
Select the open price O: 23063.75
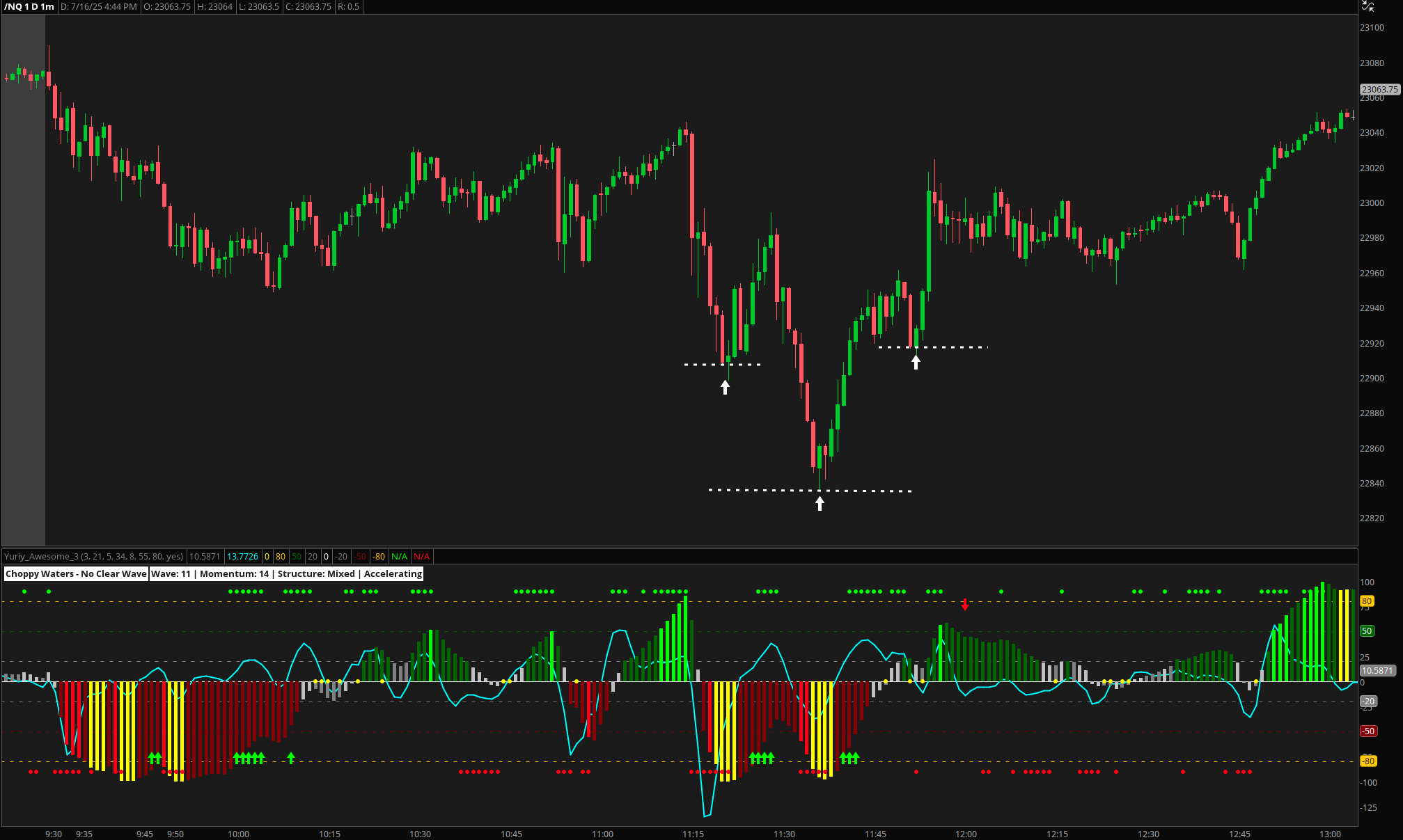(167, 6)
